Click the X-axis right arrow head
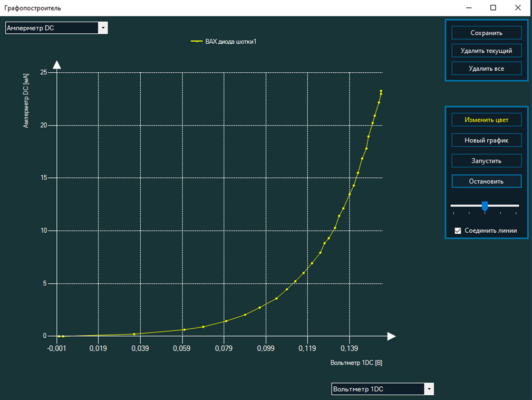Image resolution: width=532 pixels, height=400 pixels. pyautogui.click(x=391, y=336)
